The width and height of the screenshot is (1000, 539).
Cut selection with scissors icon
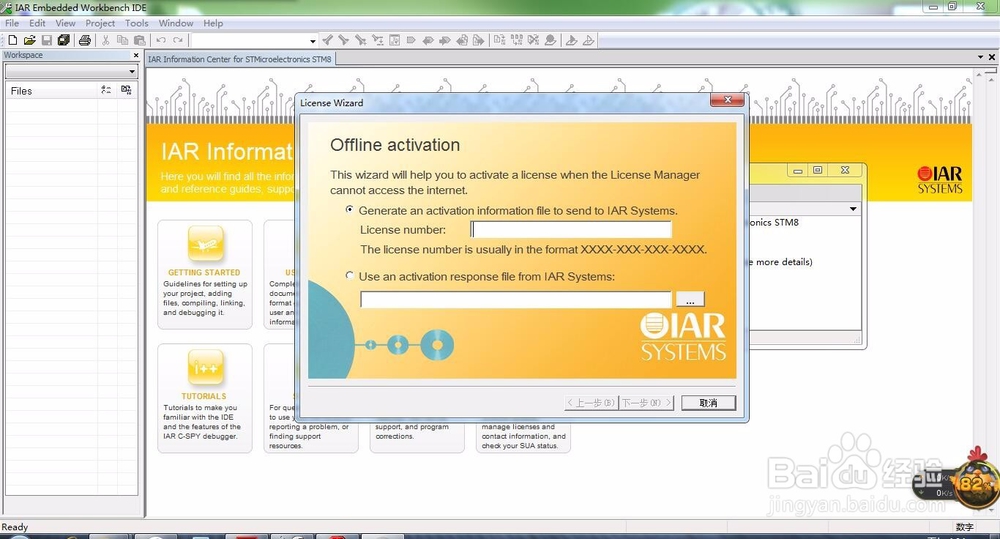(x=106, y=40)
